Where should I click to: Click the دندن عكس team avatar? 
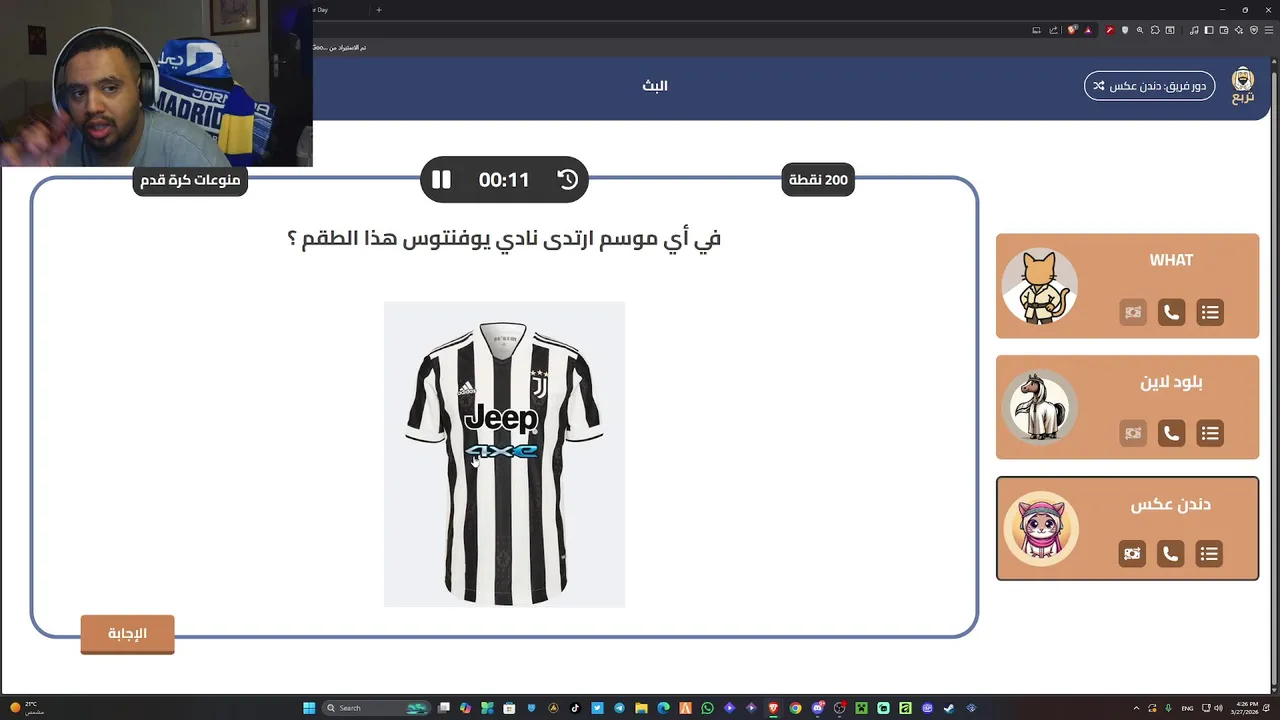(1041, 528)
